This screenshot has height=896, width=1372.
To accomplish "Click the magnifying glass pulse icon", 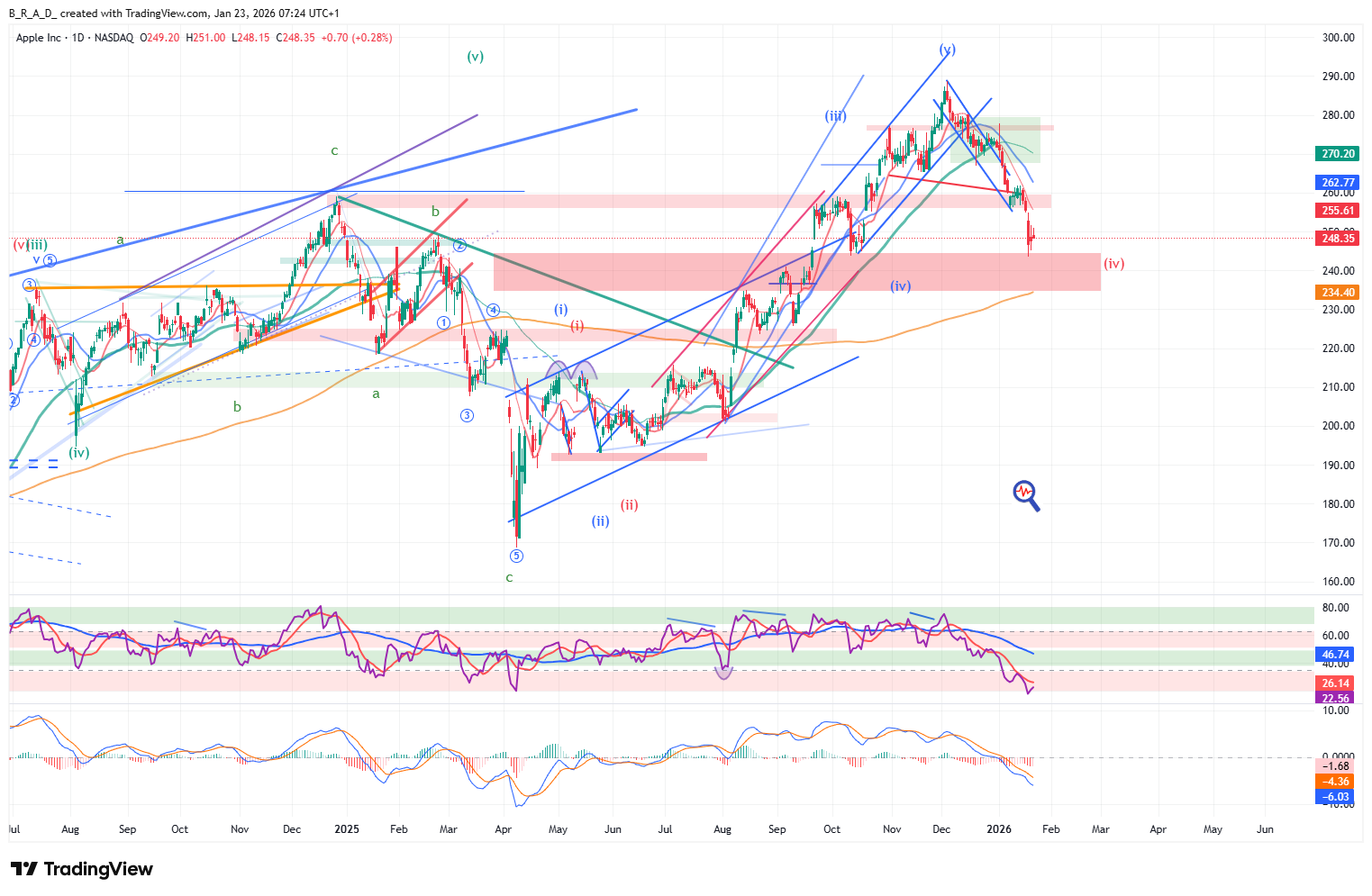I will pyautogui.click(x=1026, y=493).
